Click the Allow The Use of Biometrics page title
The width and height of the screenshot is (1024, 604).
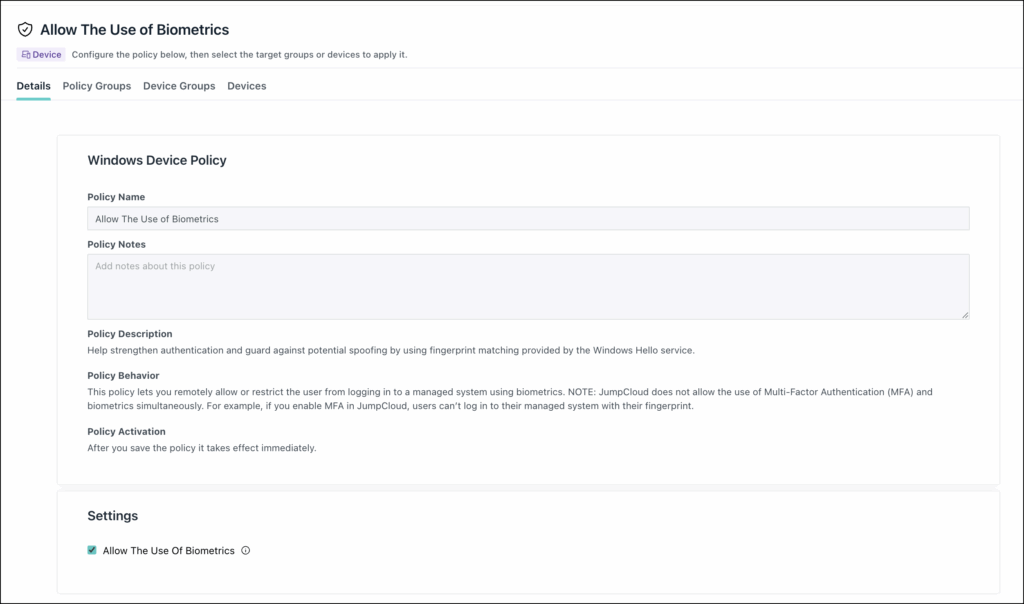(135, 29)
